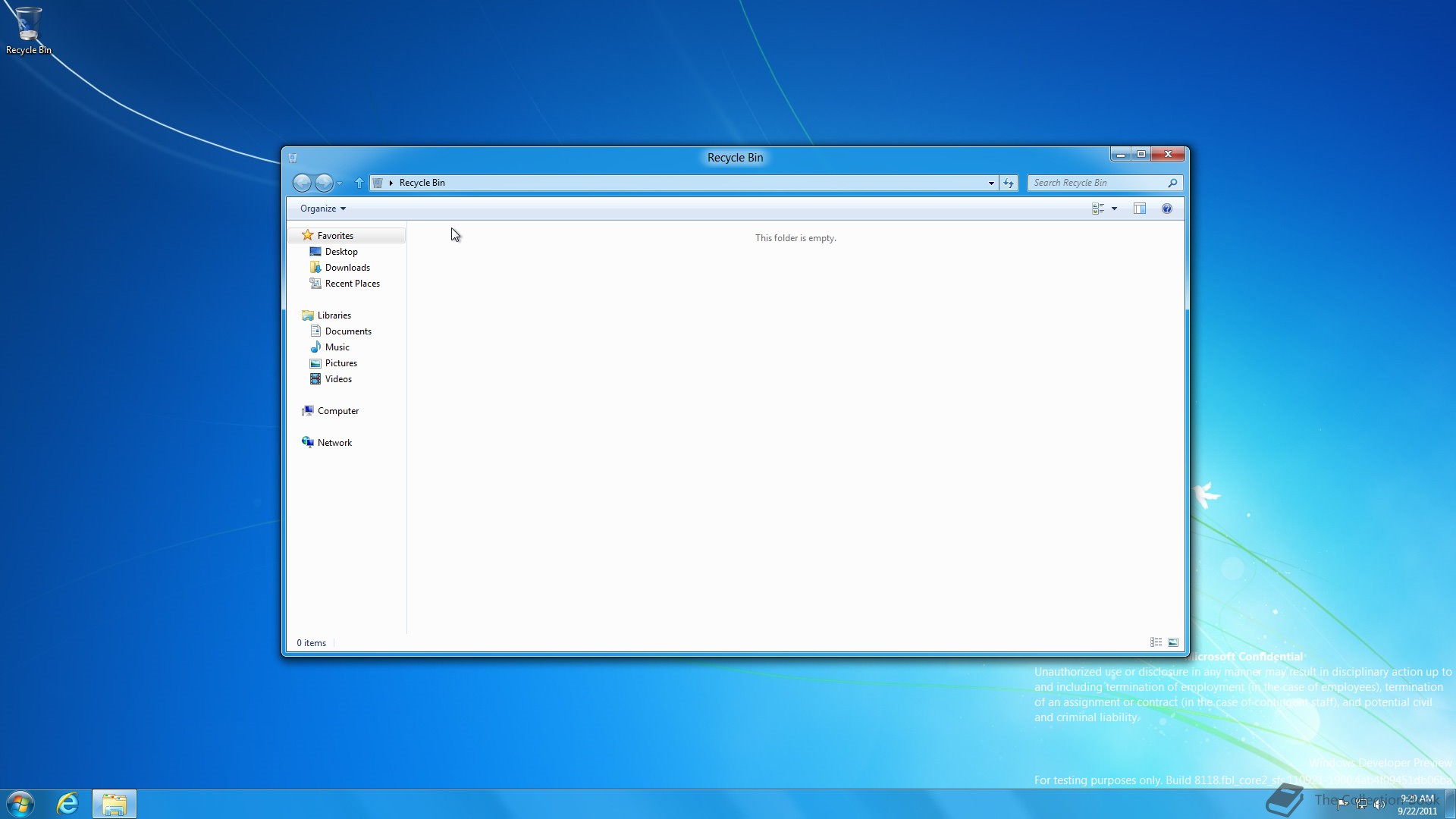The image size is (1456, 819).
Task: Open the change-view dropdown arrow
Action: pos(1115,209)
